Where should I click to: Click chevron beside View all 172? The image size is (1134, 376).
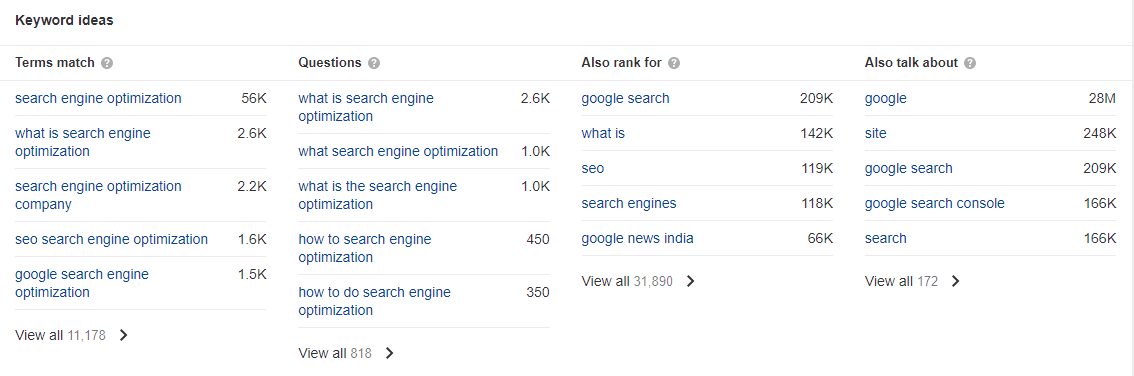pos(955,281)
